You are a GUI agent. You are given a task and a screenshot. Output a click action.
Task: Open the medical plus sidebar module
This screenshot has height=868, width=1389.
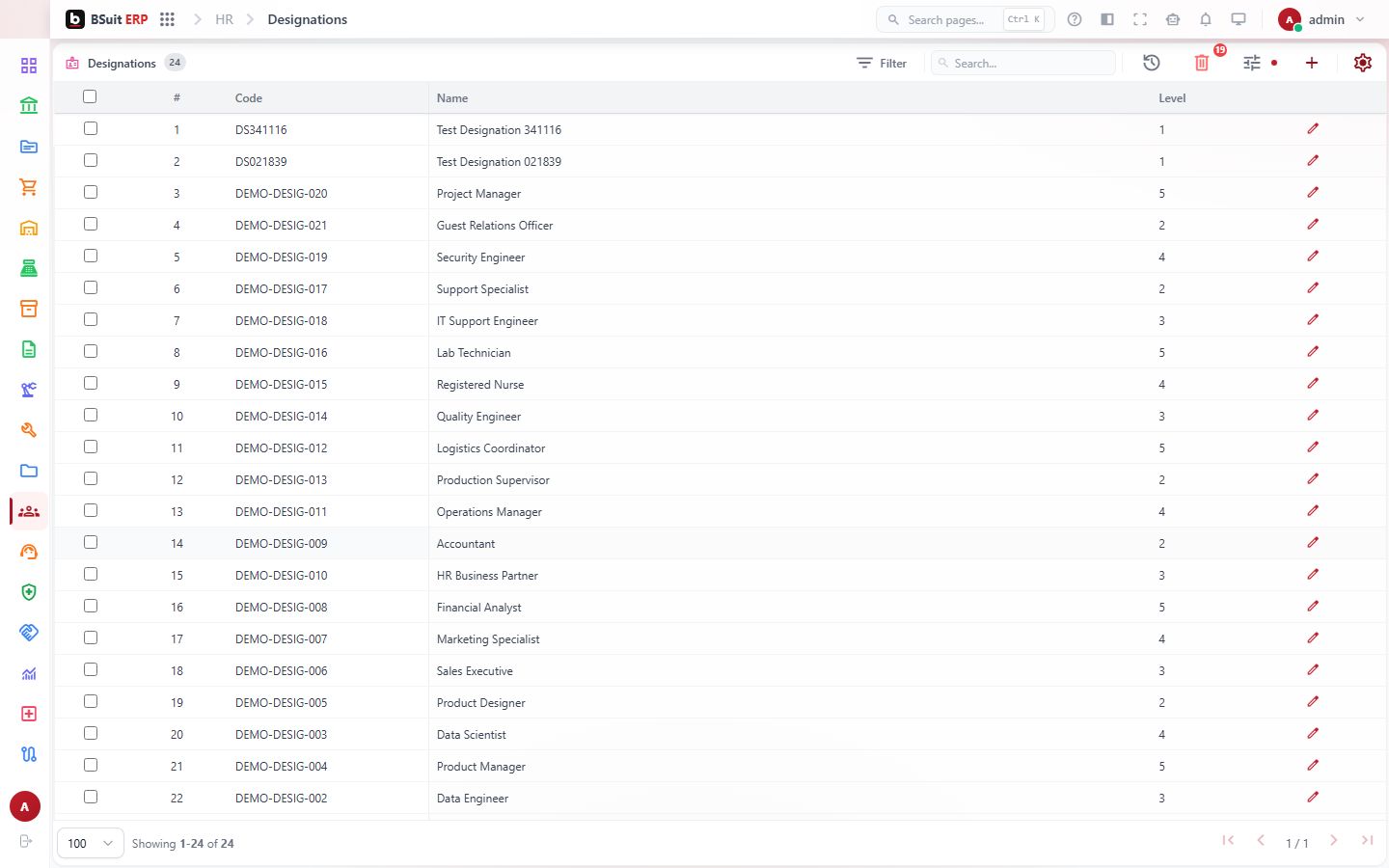tap(29, 714)
